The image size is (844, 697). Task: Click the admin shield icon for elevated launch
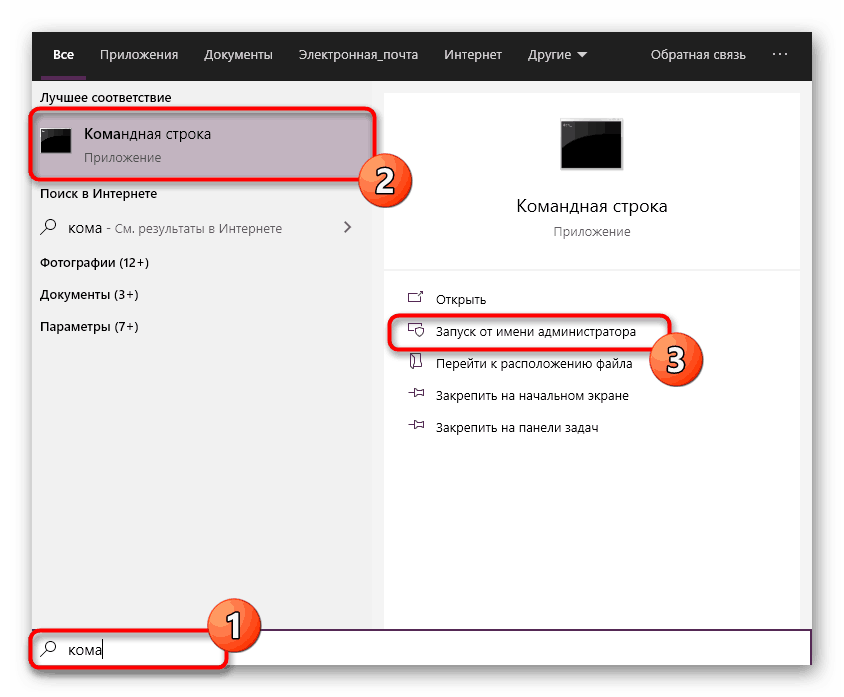pos(416,330)
